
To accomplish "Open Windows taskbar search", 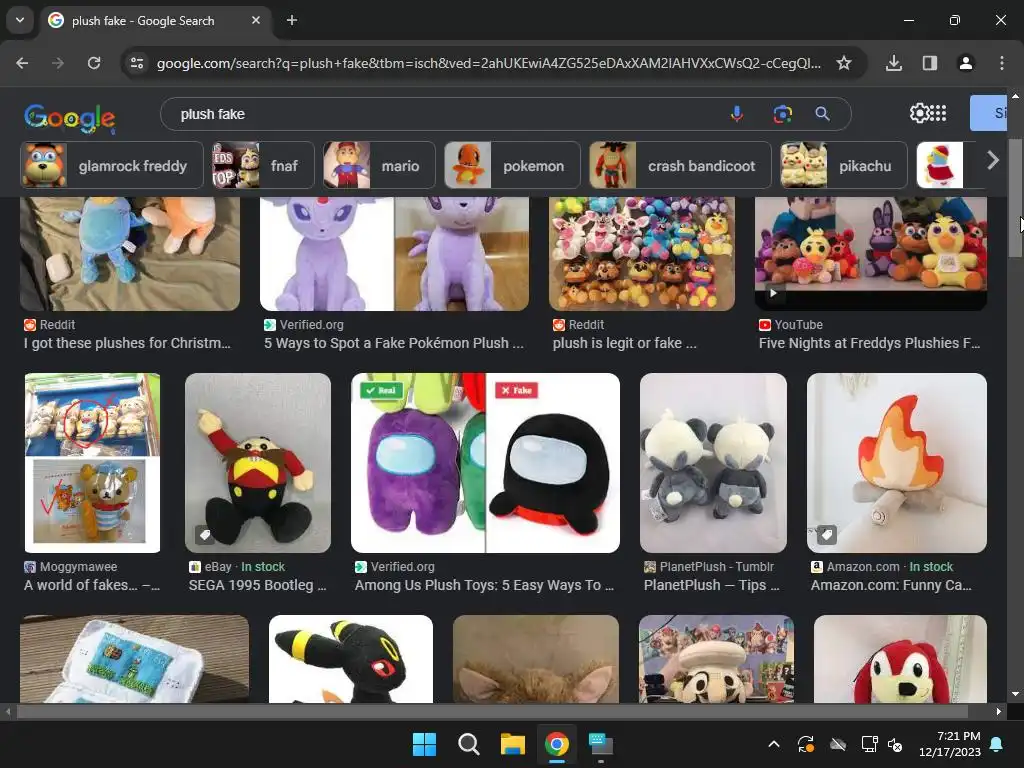I will pyautogui.click(x=468, y=744).
